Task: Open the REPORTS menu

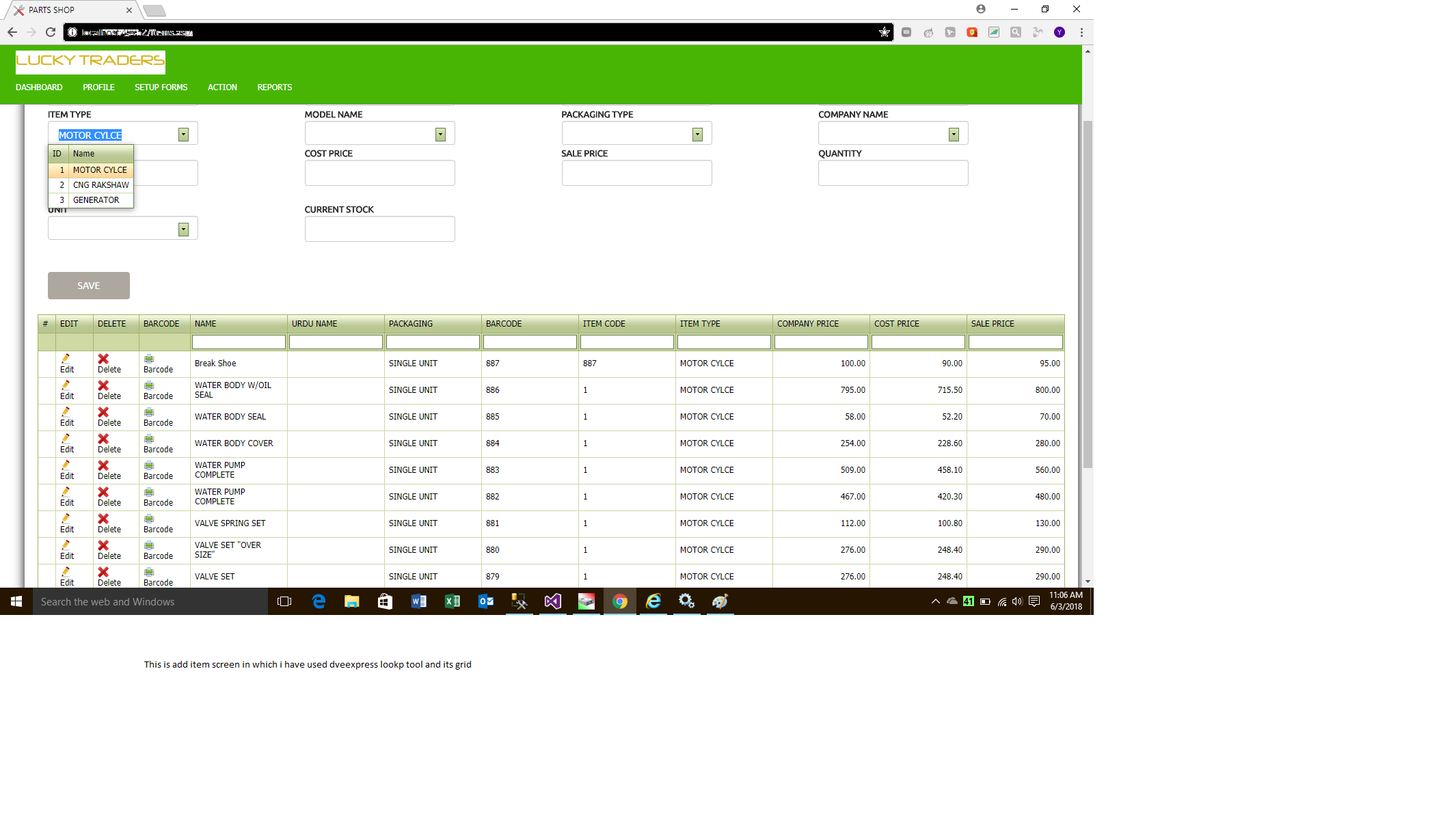Action: pos(275,87)
